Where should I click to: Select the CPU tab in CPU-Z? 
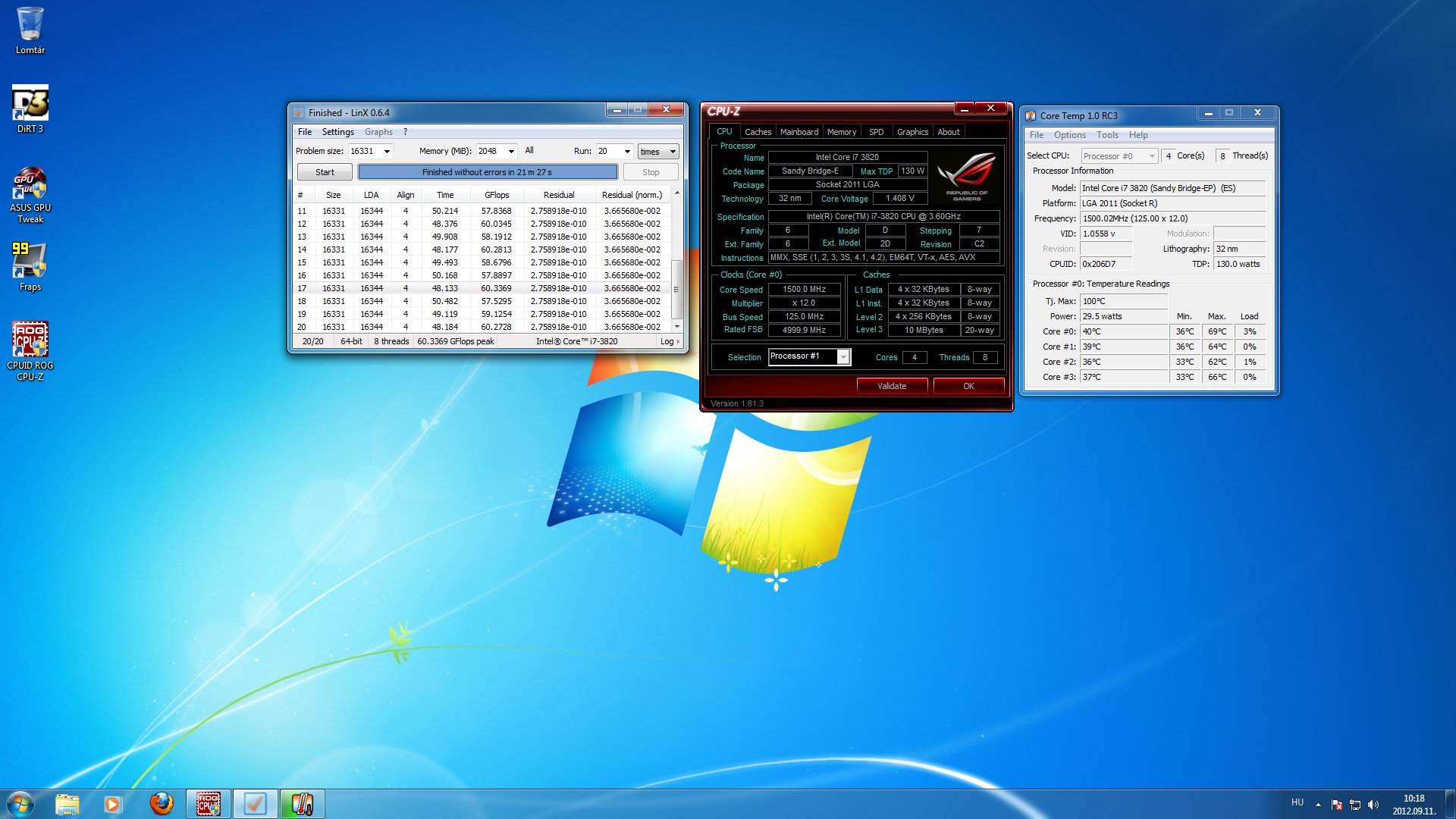[x=724, y=131]
